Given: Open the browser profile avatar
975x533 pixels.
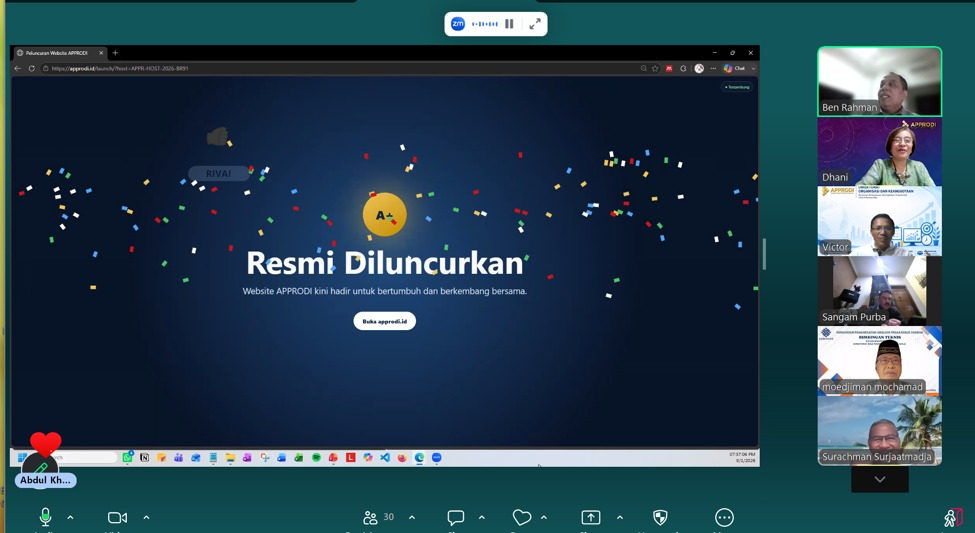Looking at the screenshot, I should 699,68.
